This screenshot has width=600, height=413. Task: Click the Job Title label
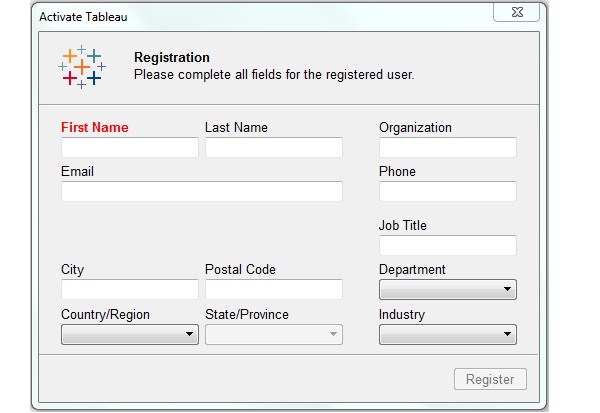[x=402, y=226]
